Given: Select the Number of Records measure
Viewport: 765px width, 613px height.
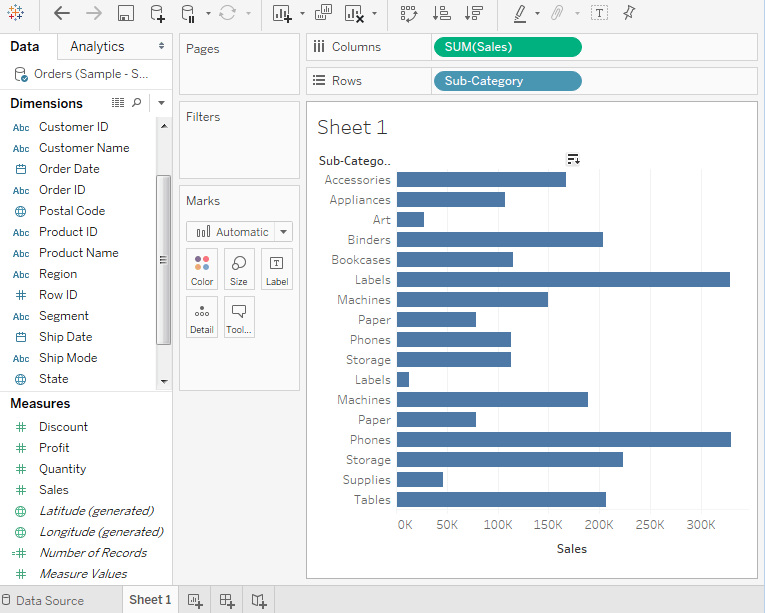Looking at the screenshot, I should click(93, 552).
